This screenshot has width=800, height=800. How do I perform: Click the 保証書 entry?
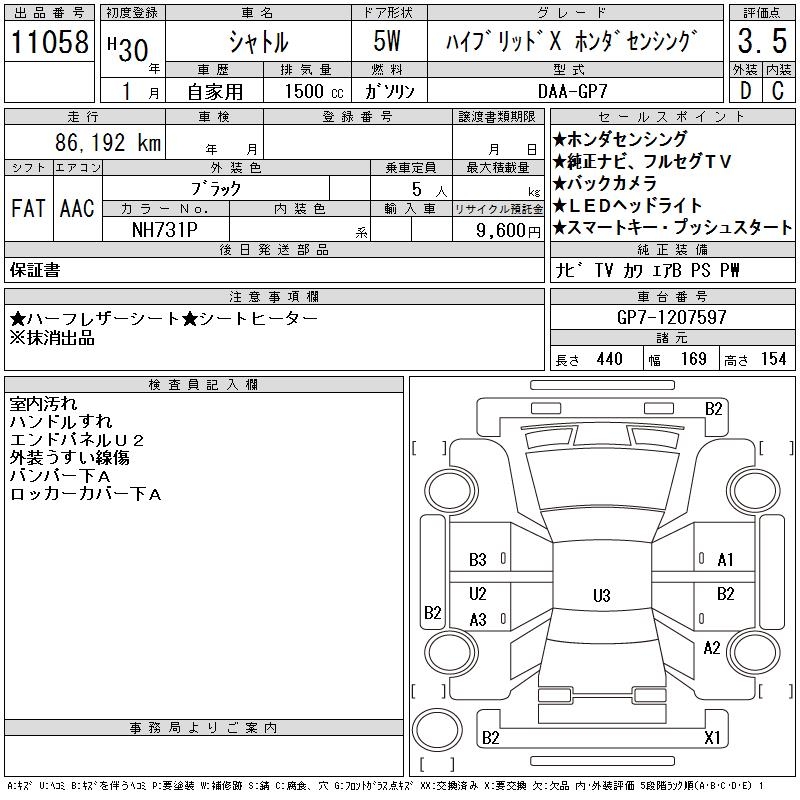click(x=35, y=270)
